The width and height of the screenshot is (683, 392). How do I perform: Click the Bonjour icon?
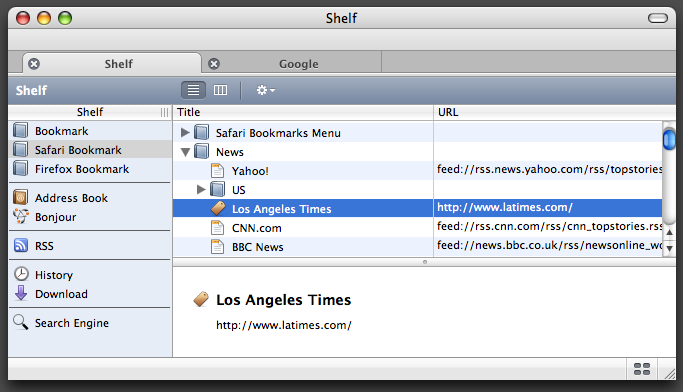point(20,216)
